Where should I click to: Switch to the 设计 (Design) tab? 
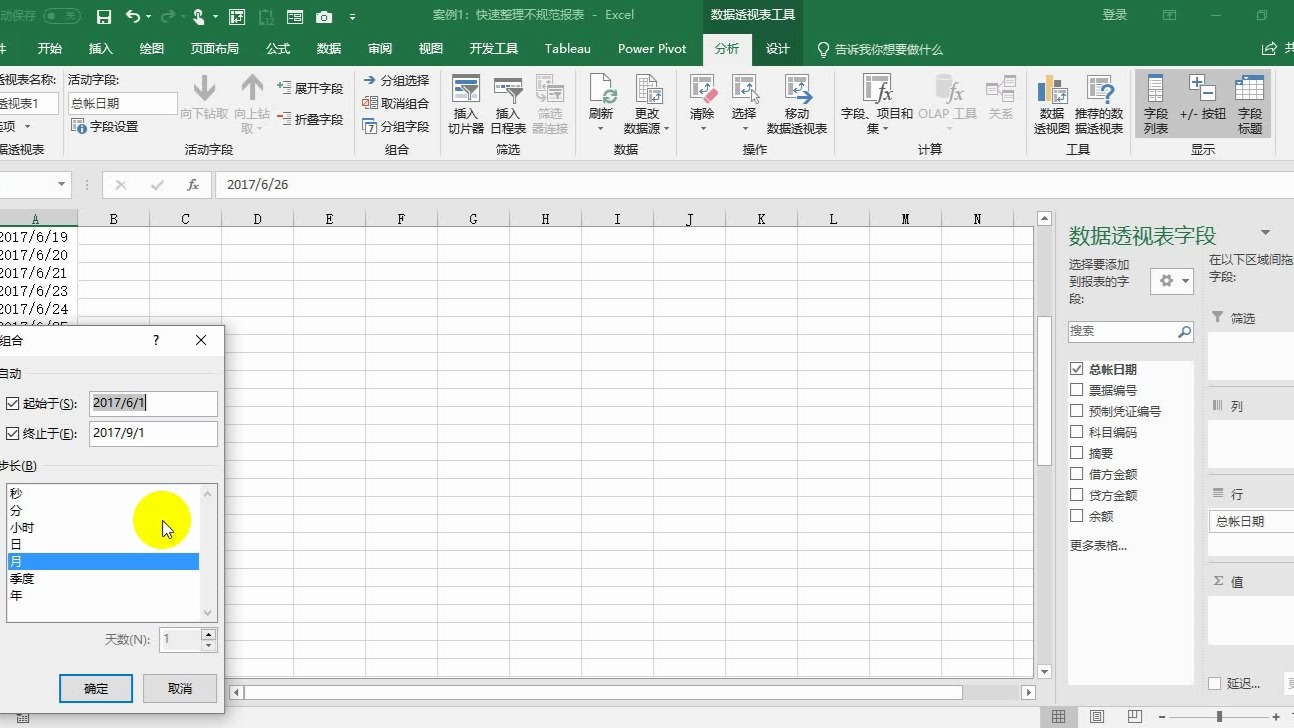[778, 49]
